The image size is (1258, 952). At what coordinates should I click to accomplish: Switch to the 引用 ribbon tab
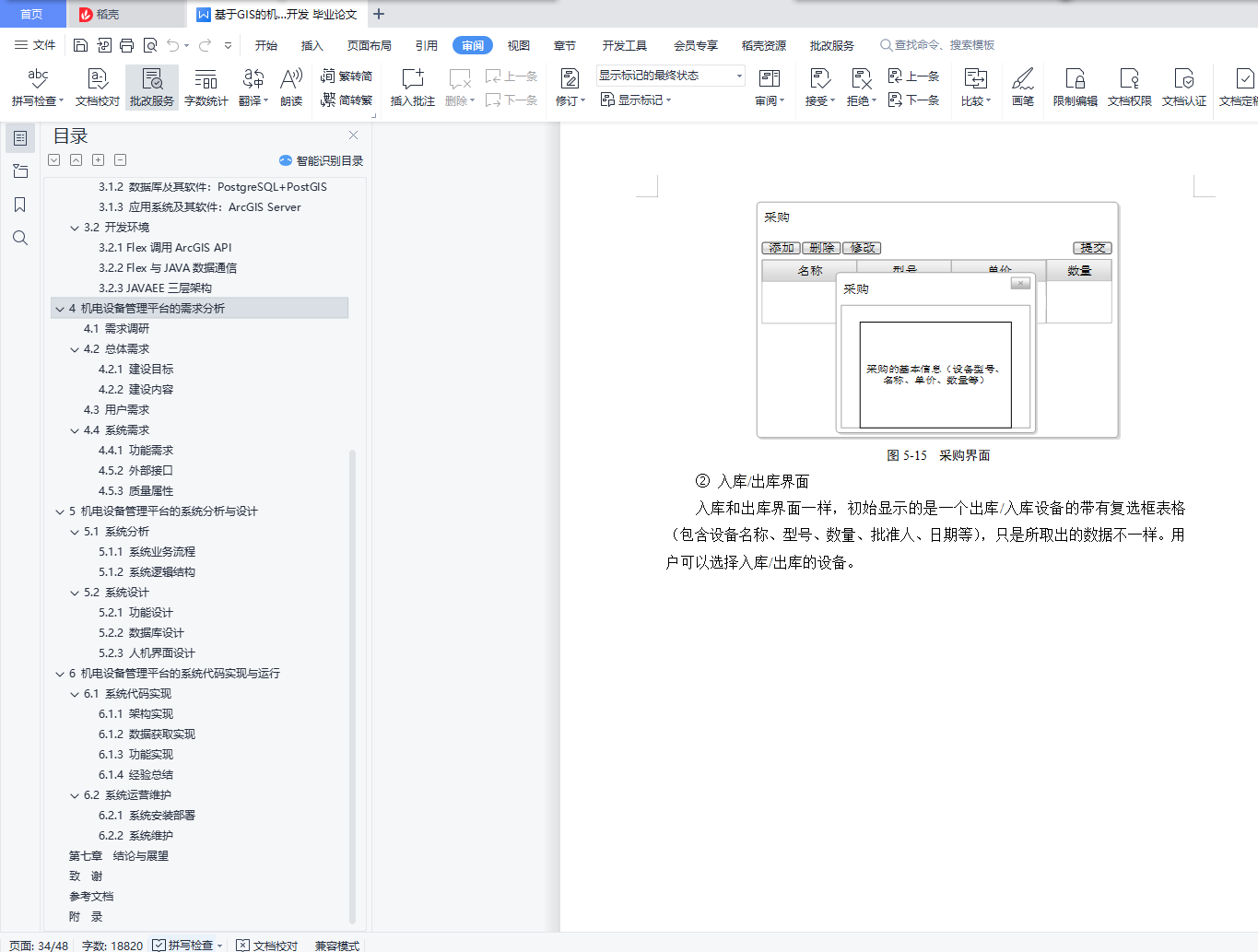tap(427, 45)
